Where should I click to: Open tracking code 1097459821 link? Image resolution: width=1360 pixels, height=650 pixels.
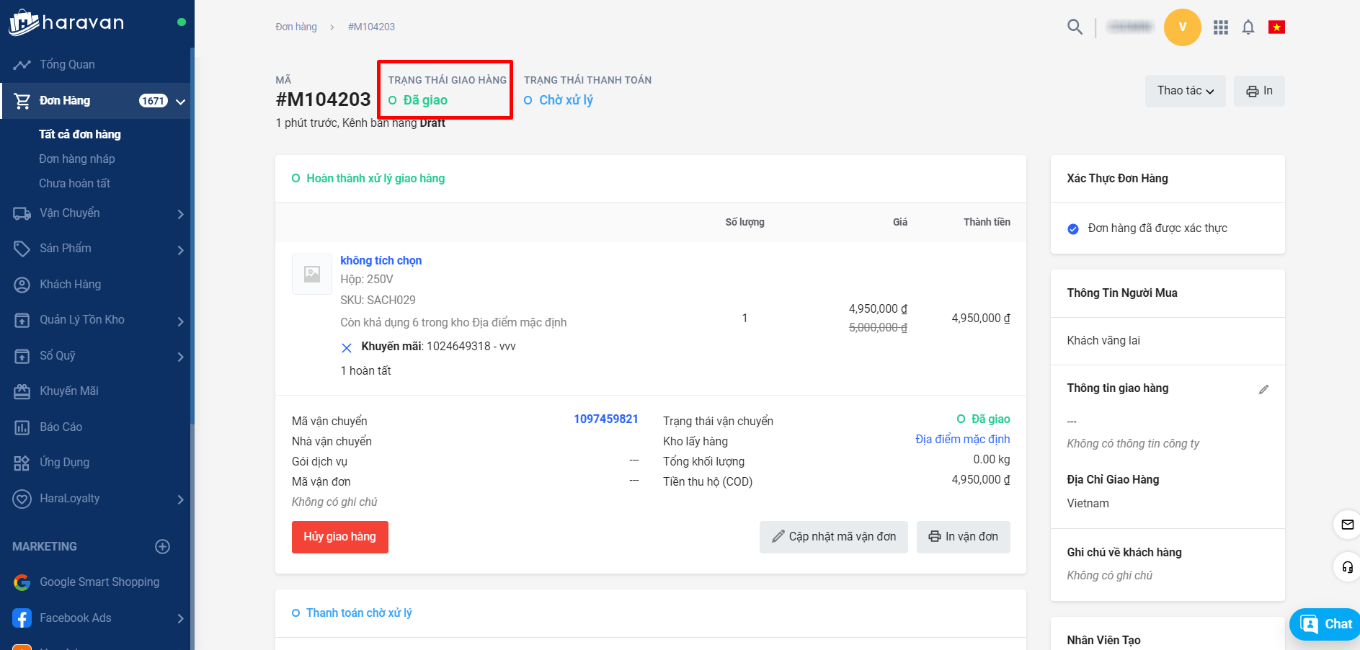point(606,419)
